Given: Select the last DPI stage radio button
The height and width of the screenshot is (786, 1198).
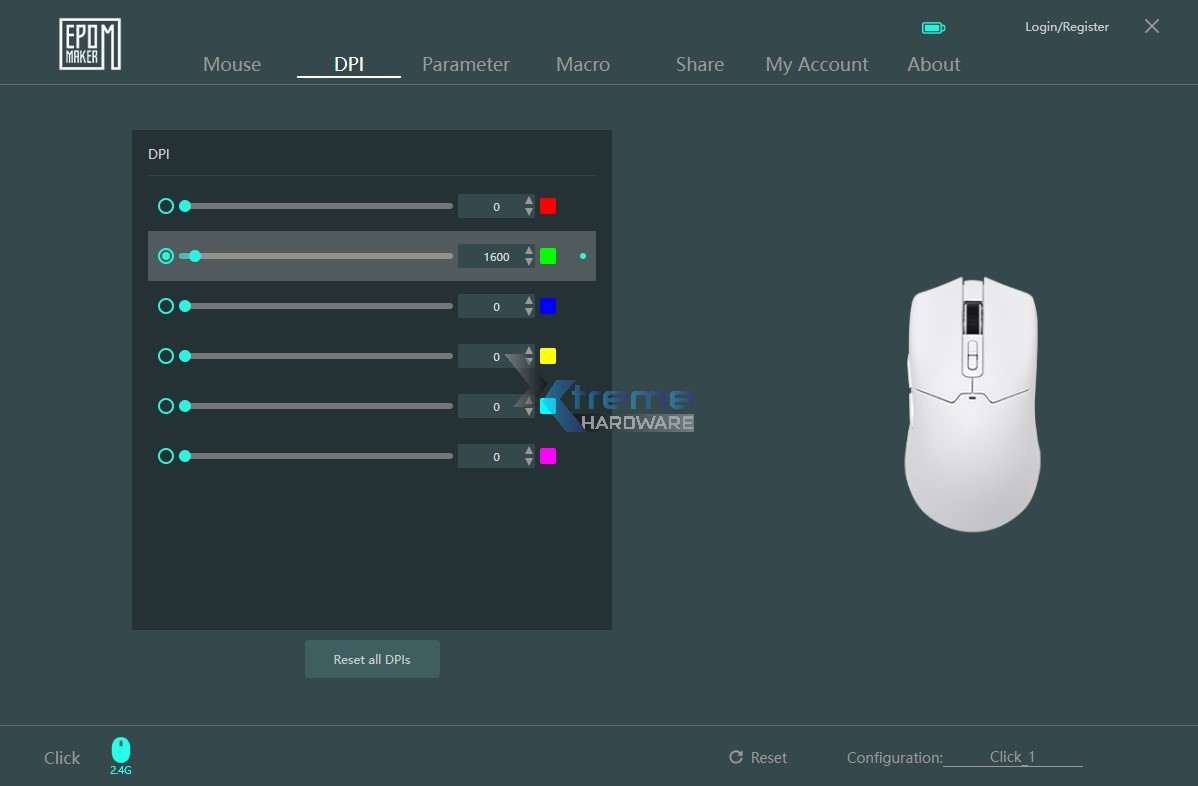Looking at the screenshot, I should coord(166,456).
